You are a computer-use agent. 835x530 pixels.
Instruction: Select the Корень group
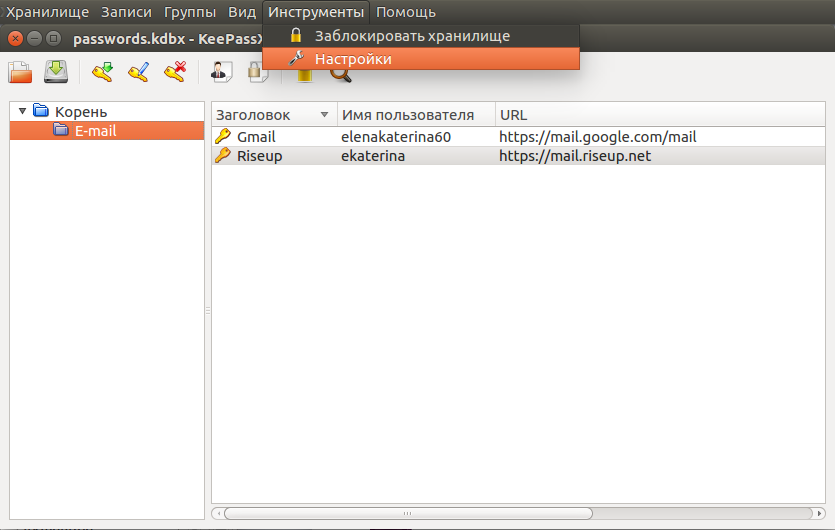click(x=81, y=111)
